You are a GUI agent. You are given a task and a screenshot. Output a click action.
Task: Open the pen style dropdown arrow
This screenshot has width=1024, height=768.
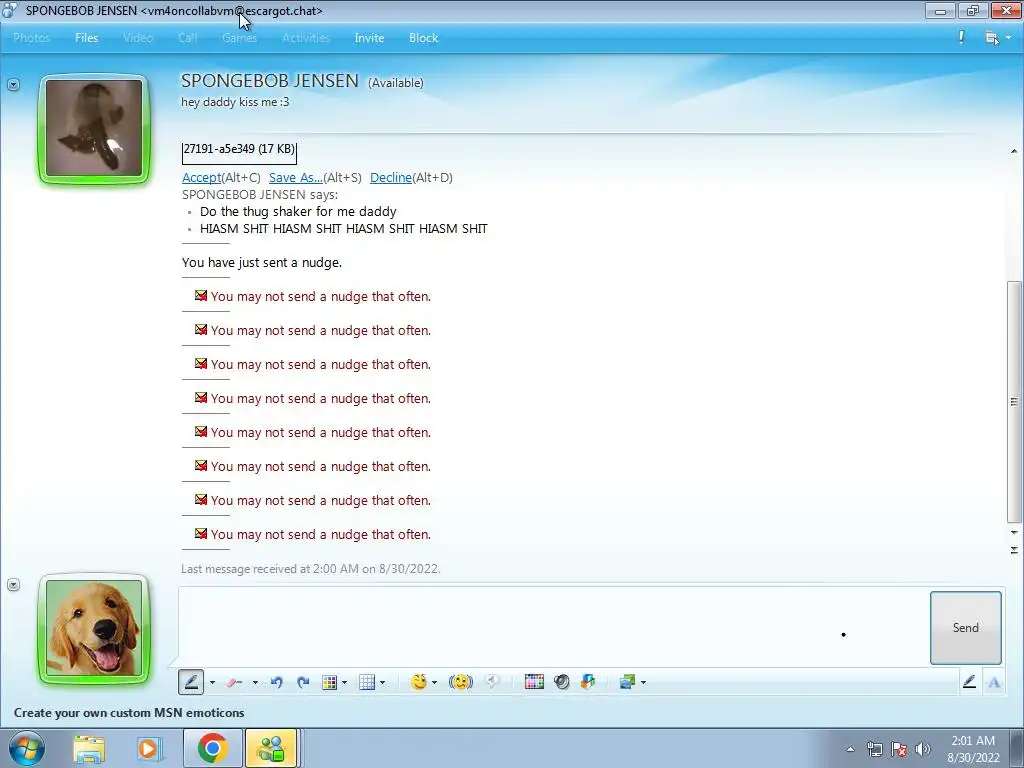click(212, 683)
